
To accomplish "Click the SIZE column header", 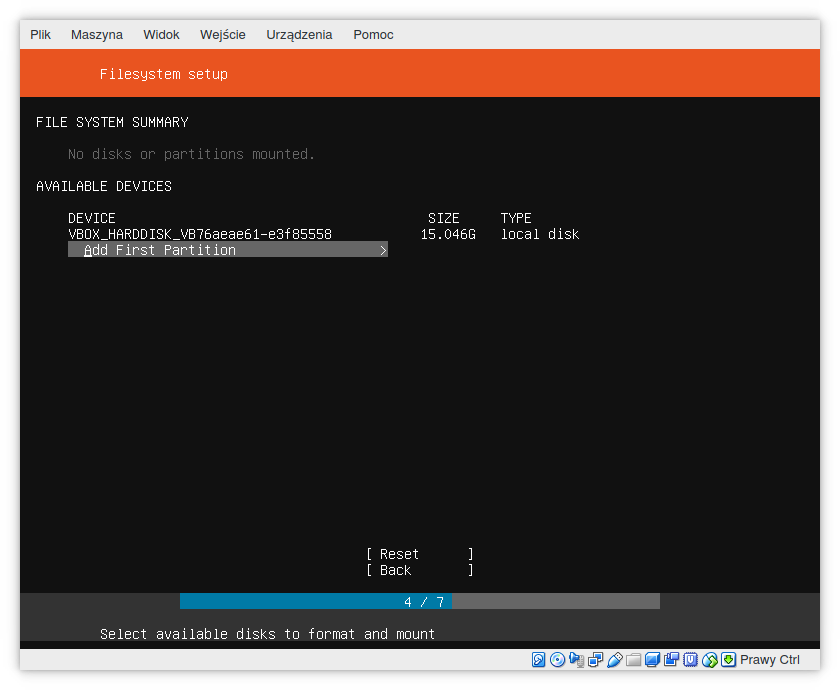I will 444,218.
